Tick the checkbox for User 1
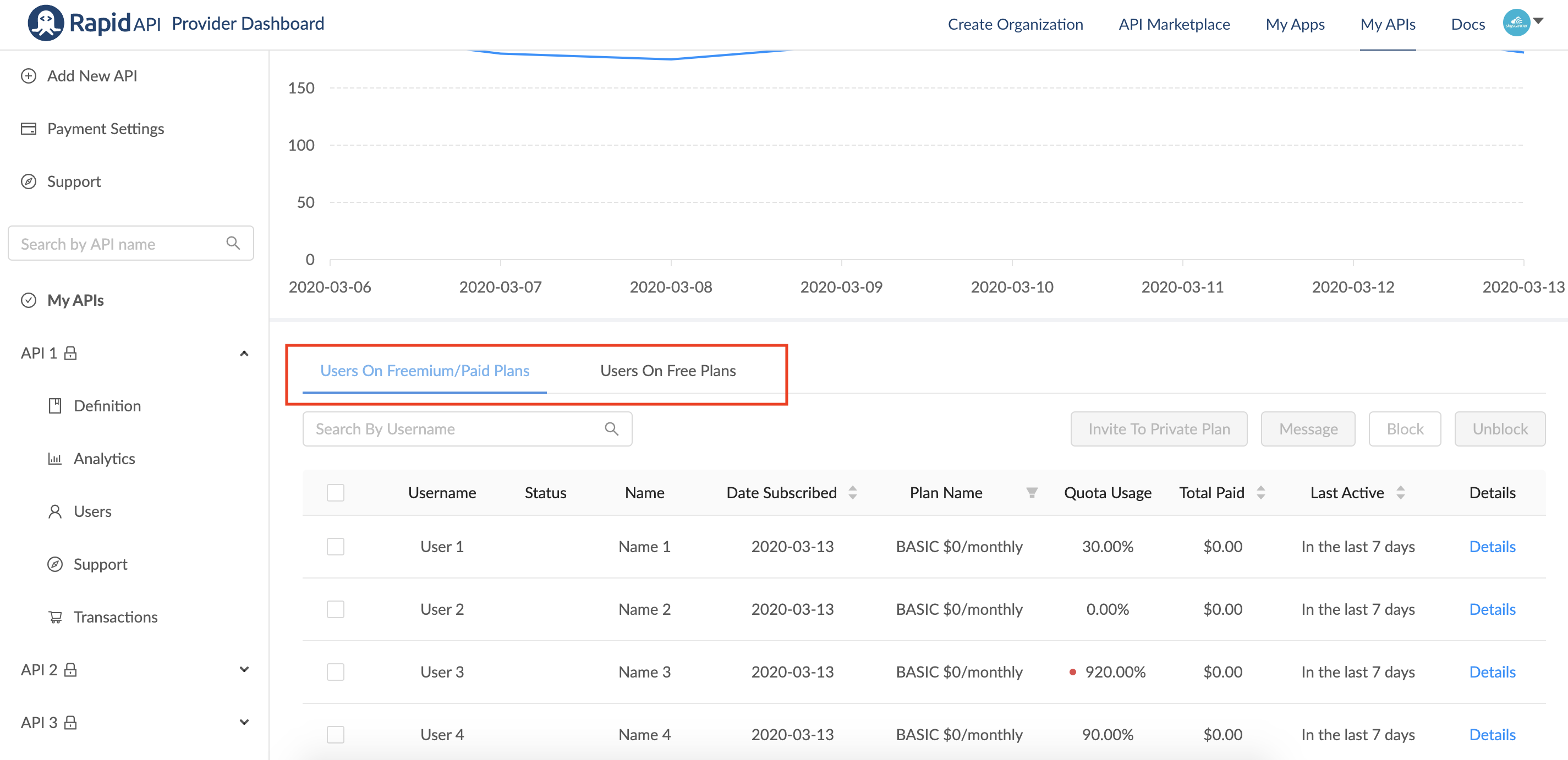 tap(336, 547)
